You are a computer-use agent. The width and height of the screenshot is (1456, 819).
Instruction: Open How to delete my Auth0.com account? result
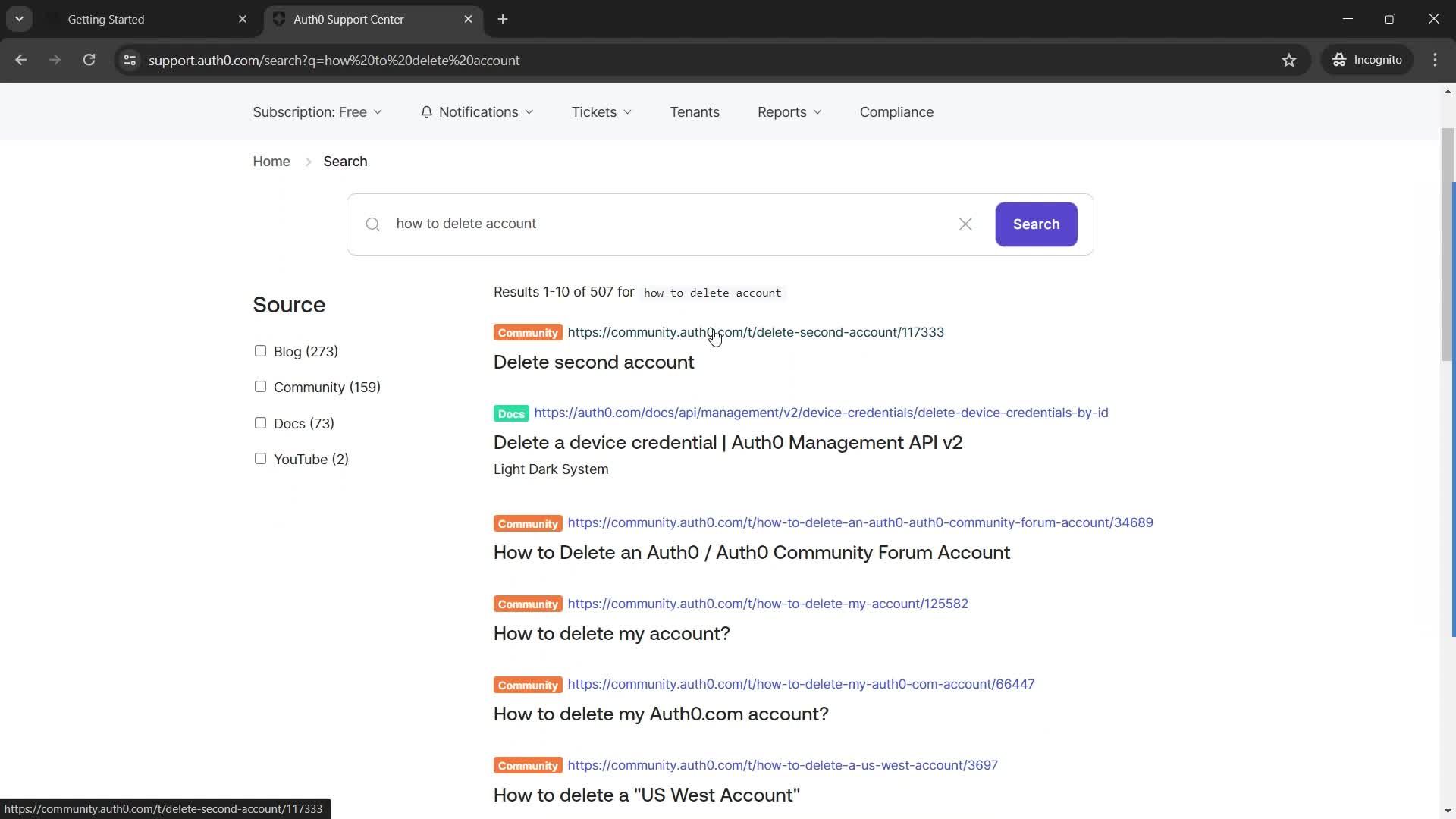click(661, 714)
